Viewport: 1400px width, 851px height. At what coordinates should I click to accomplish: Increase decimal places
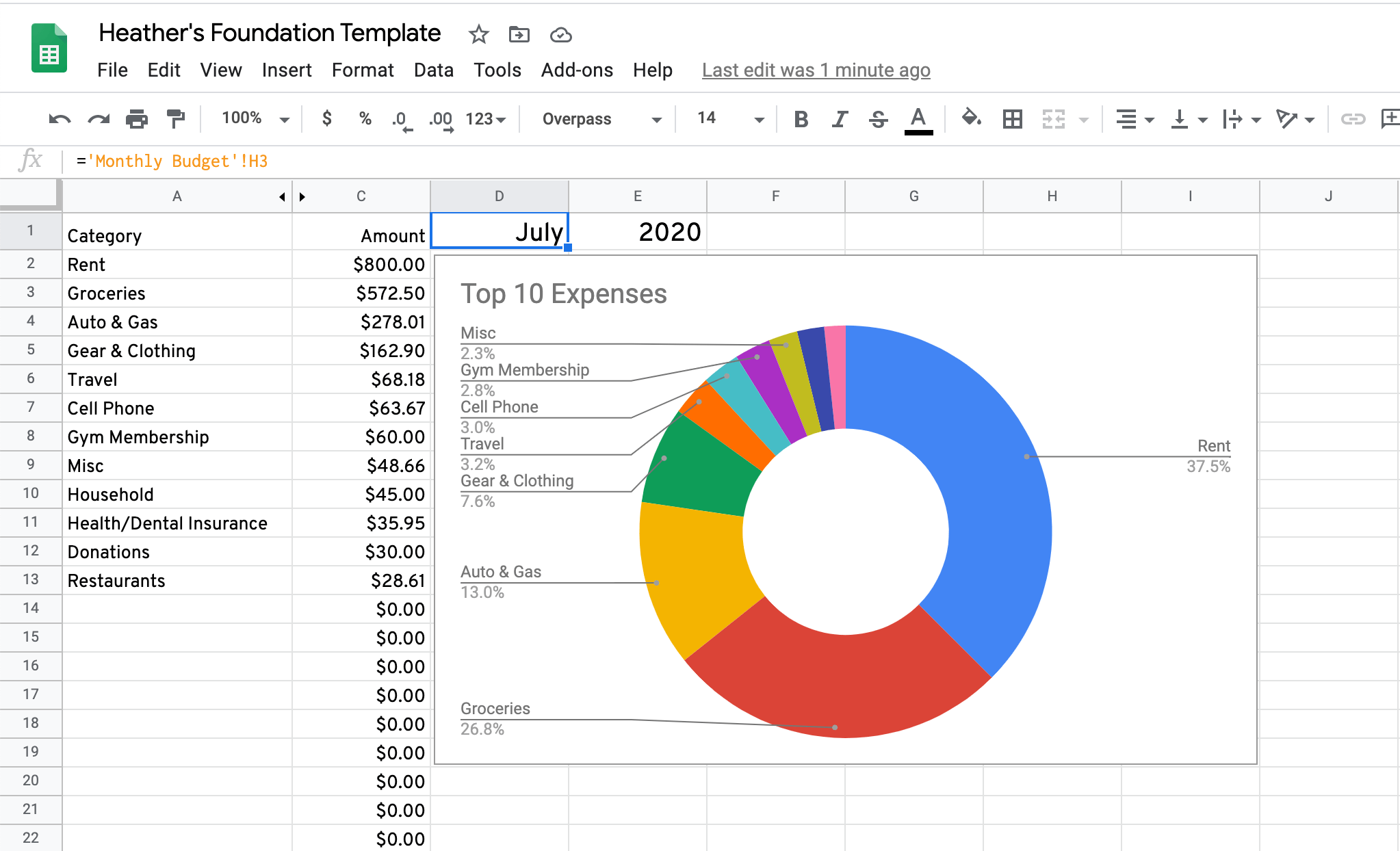(x=441, y=118)
